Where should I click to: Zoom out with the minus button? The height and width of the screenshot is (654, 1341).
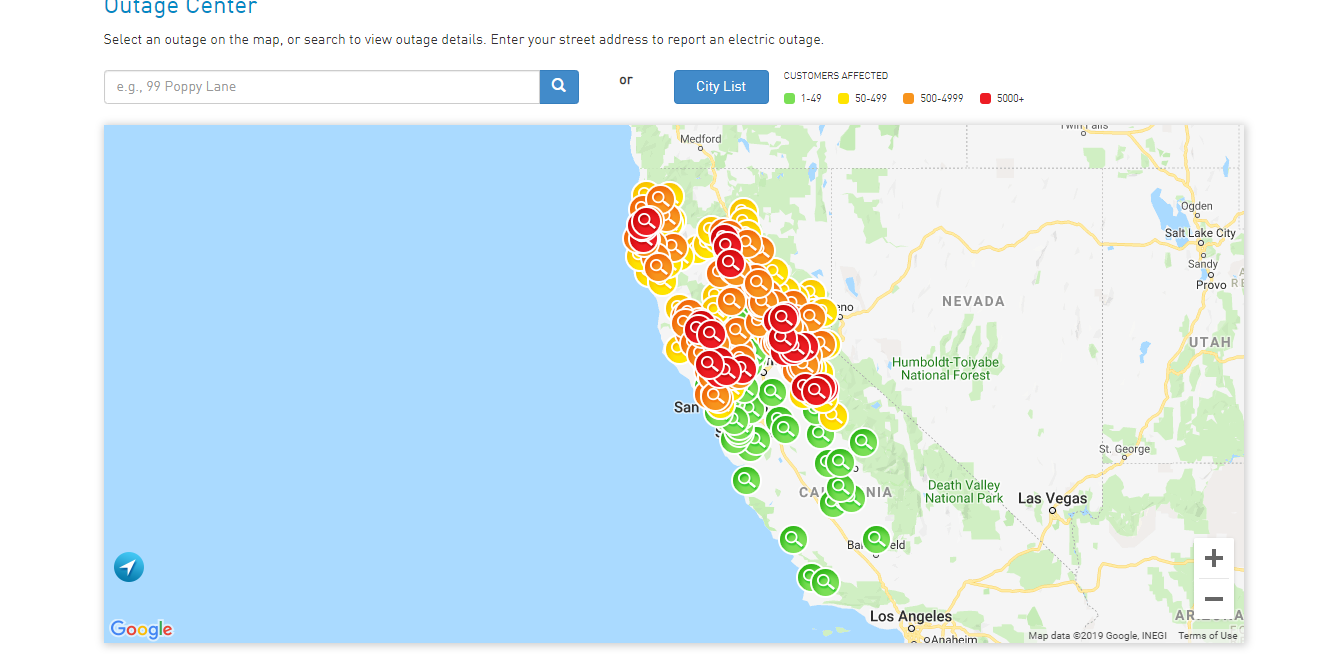[1214, 599]
